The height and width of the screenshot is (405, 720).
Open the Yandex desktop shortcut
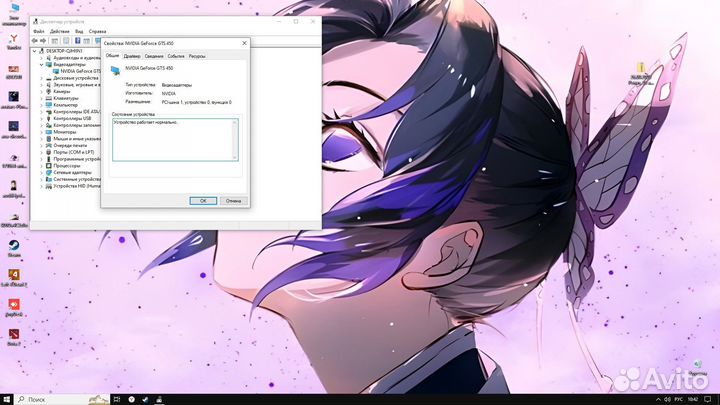(x=14, y=42)
